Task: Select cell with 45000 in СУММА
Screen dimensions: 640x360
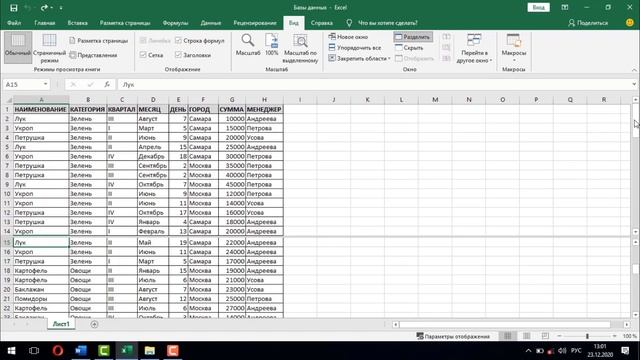Action: (232, 184)
